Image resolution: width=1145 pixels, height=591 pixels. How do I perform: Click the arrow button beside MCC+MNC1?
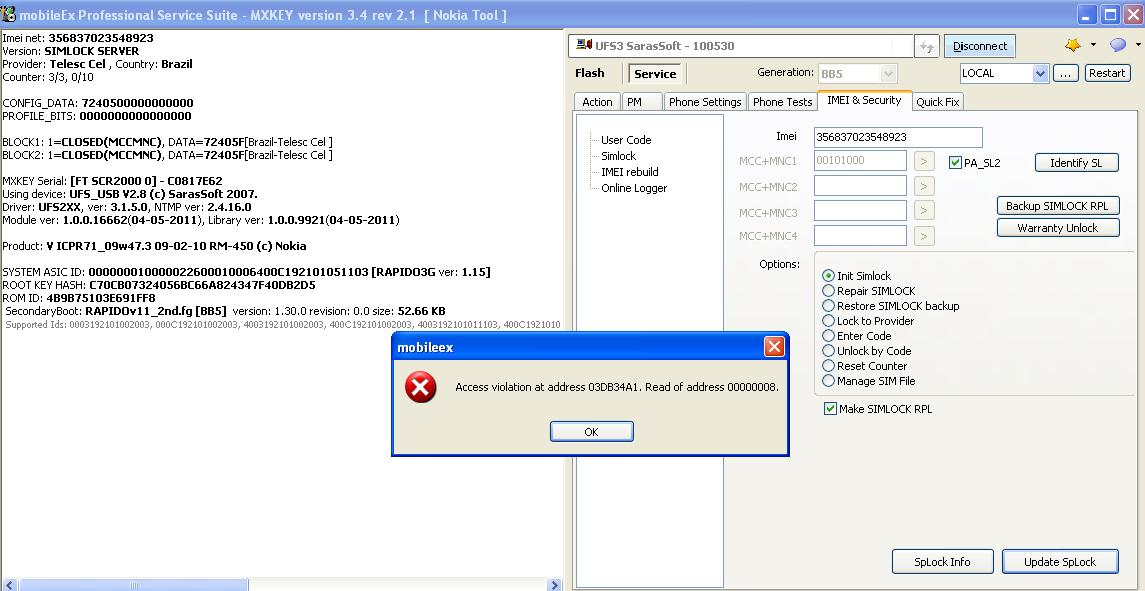coord(924,161)
